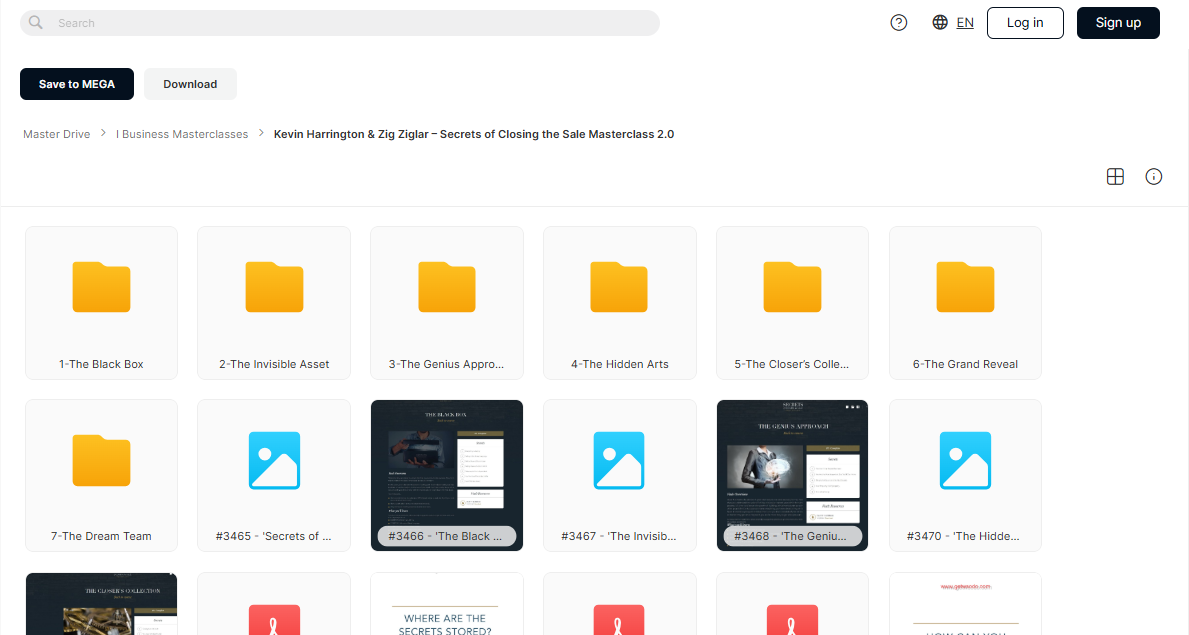The height and width of the screenshot is (635, 1189).
Task: Open the 6-The Grand Reveal folder
Action: 965,303
